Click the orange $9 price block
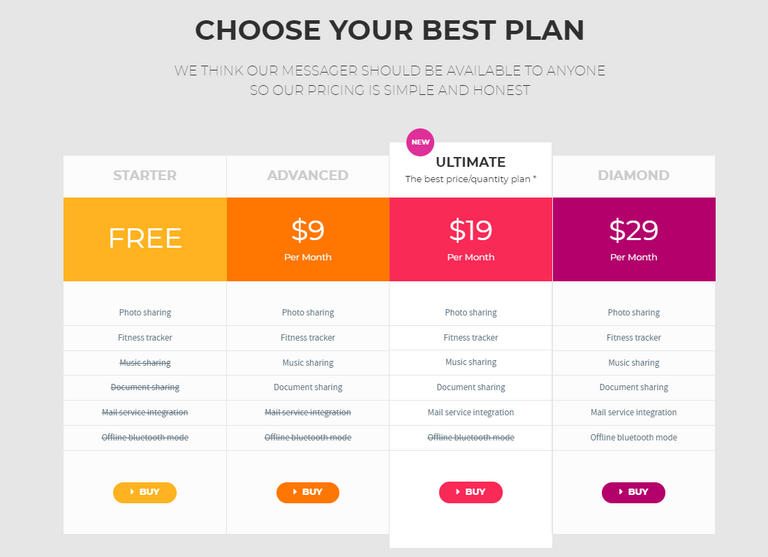The height and width of the screenshot is (557, 768). pyautogui.click(x=308, y=239)
